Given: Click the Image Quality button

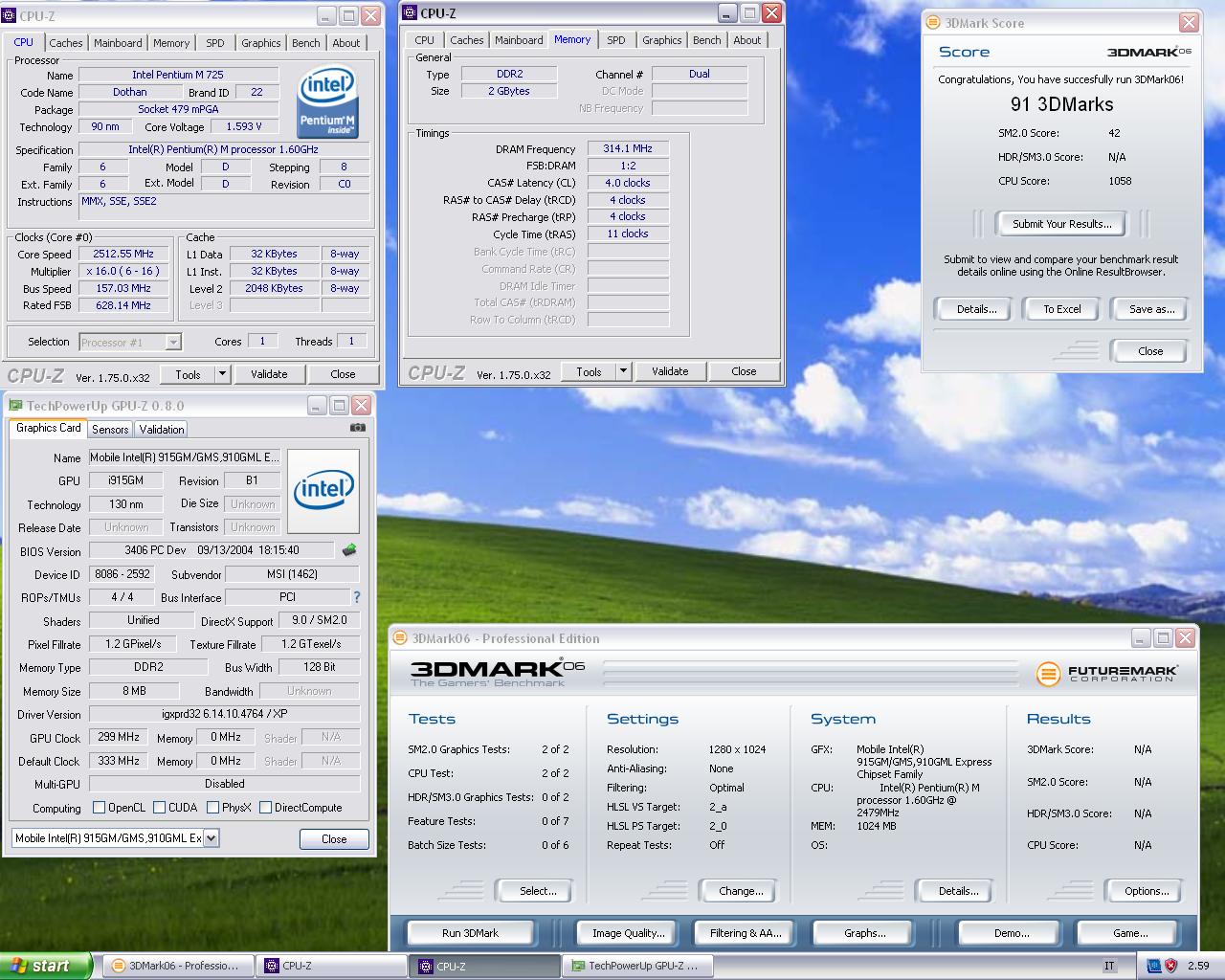Looking at the screenshot, I should pyautogui.click(x=628, y=933).
